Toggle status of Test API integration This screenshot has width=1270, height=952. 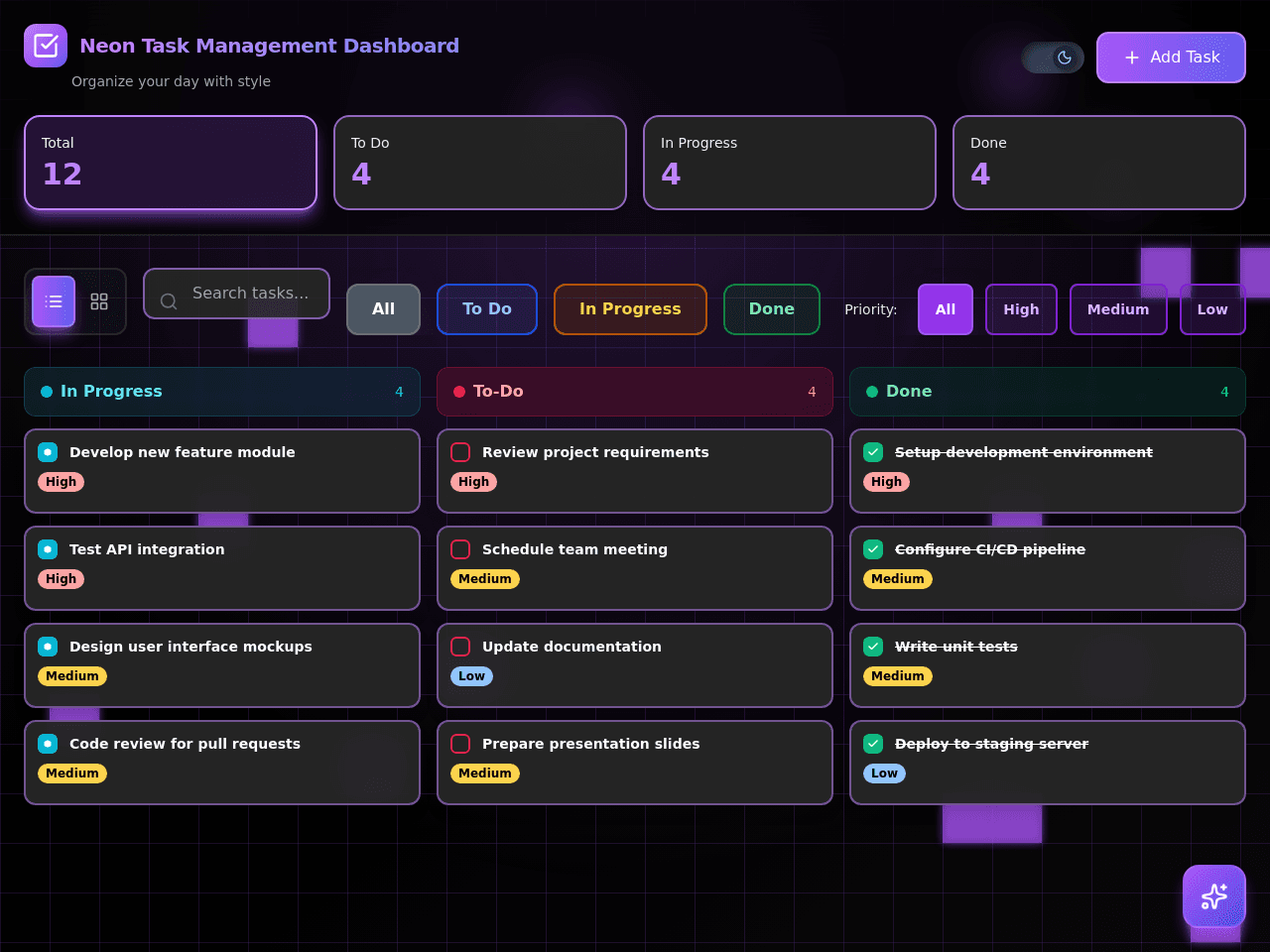[48, 549]
